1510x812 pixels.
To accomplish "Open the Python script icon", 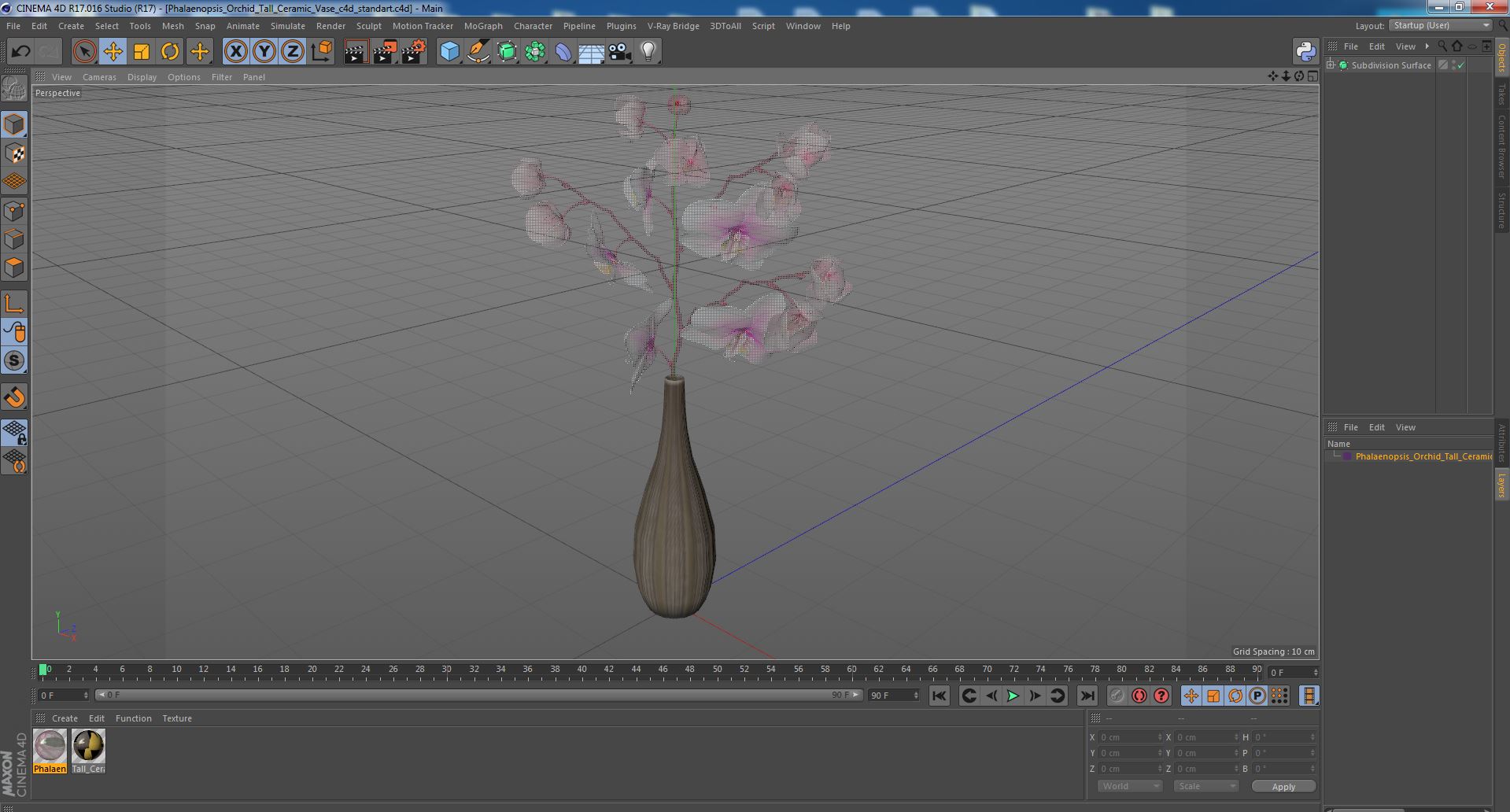I will [x=1306, y=52].
